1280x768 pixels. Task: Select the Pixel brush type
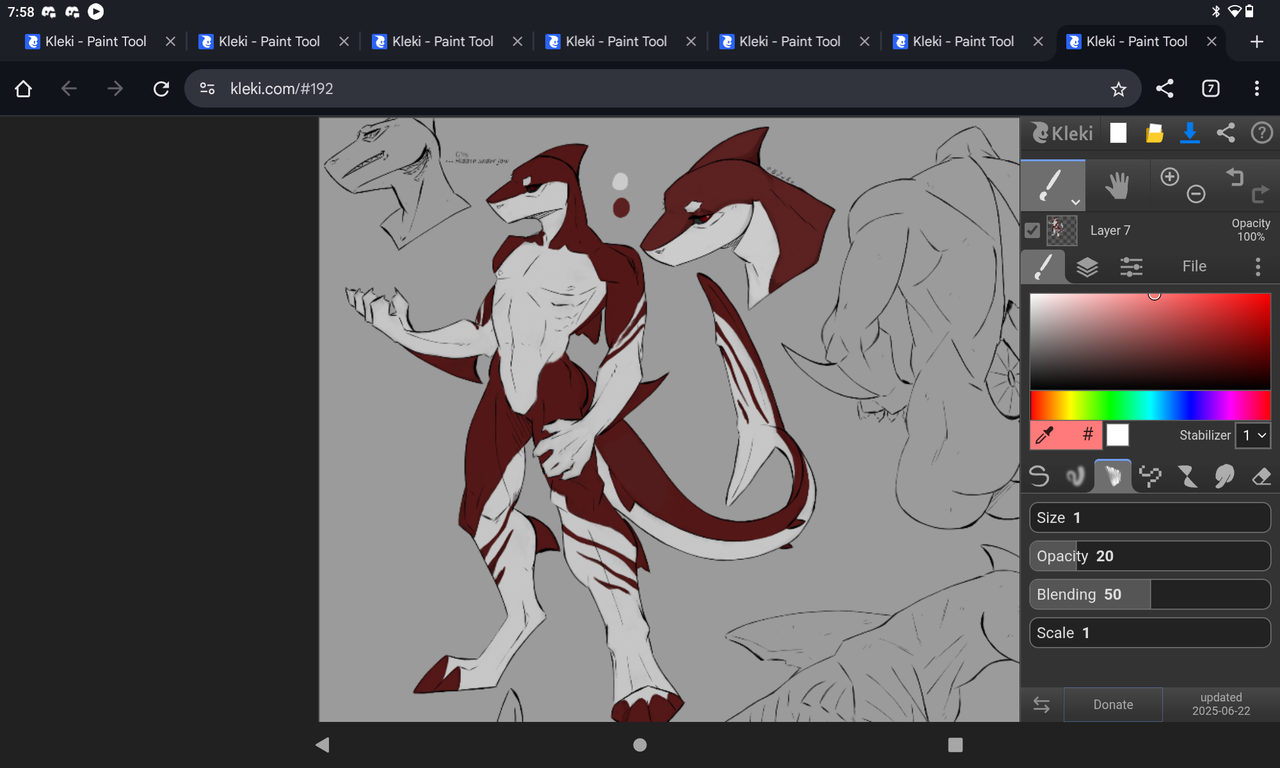coord(1150,476)
